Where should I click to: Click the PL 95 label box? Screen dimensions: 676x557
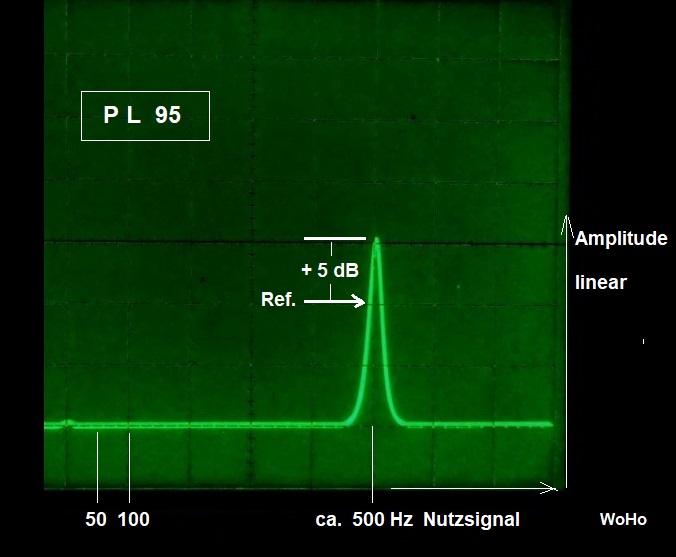pos(145,116)
